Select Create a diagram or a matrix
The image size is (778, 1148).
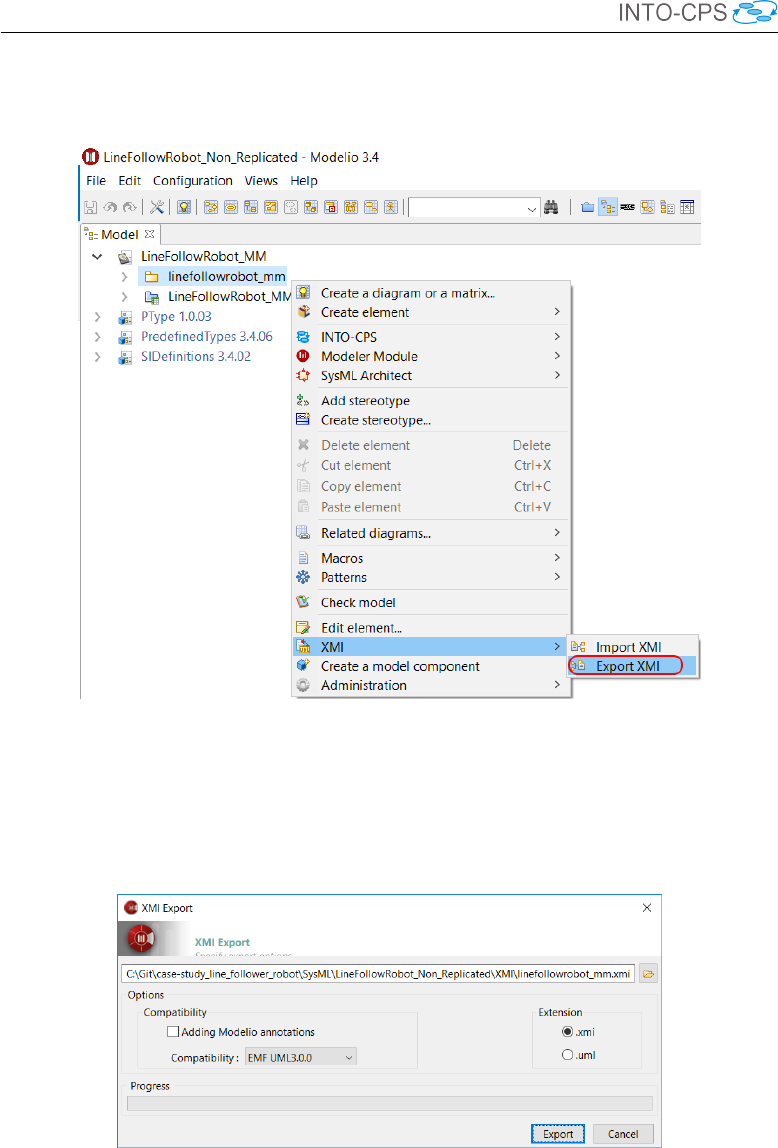[431, 293]
